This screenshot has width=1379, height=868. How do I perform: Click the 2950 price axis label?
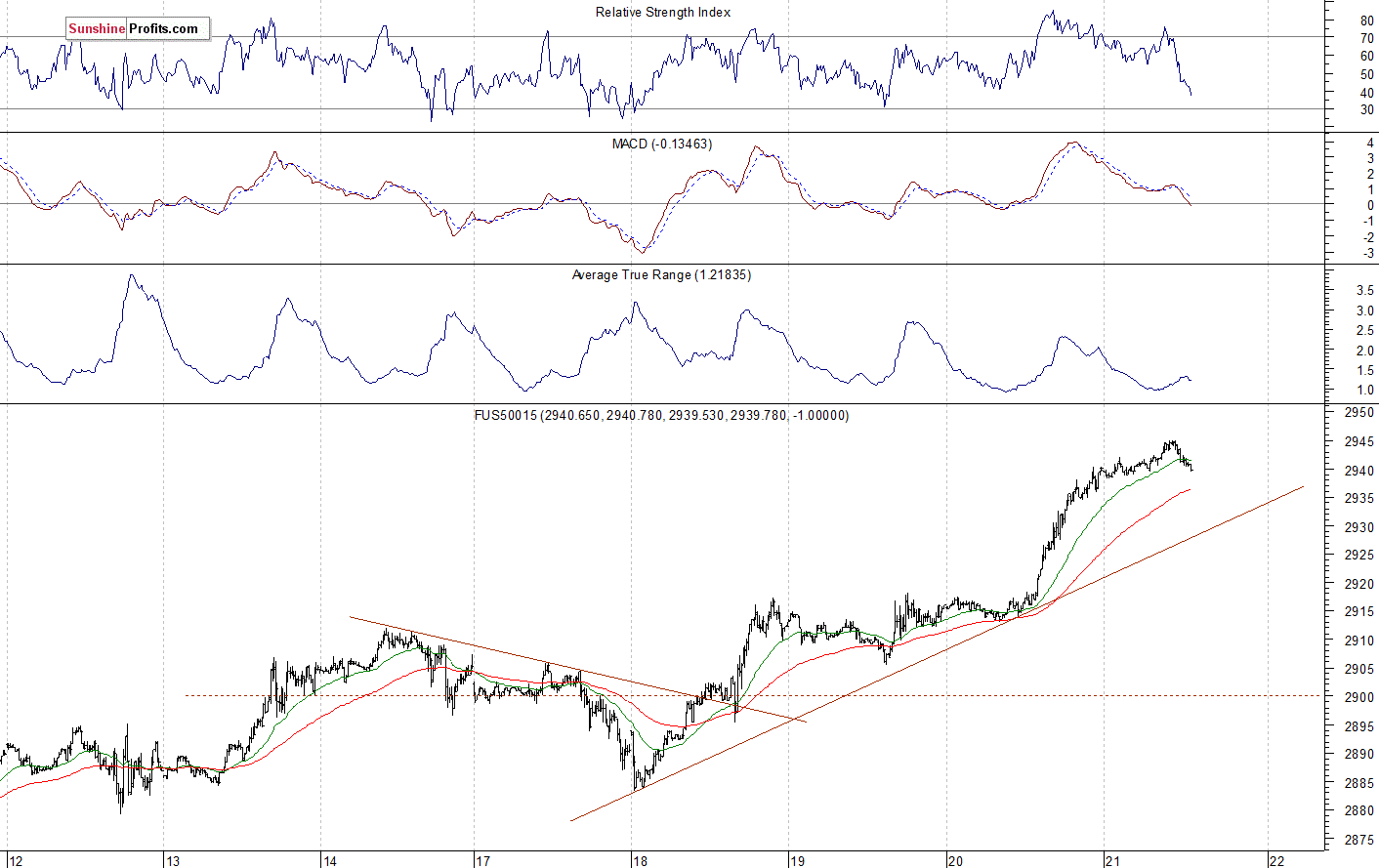point(1358,413)
